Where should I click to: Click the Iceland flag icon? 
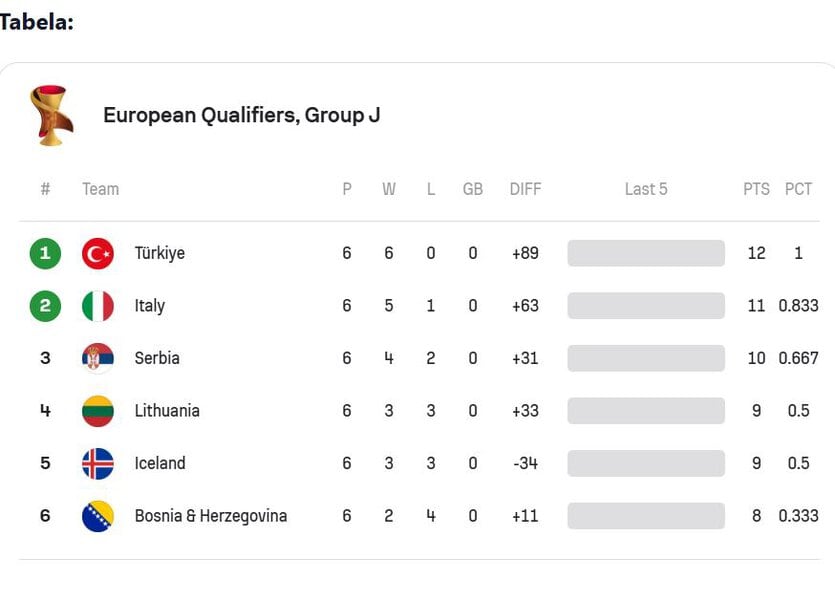(x=98, y=464)
